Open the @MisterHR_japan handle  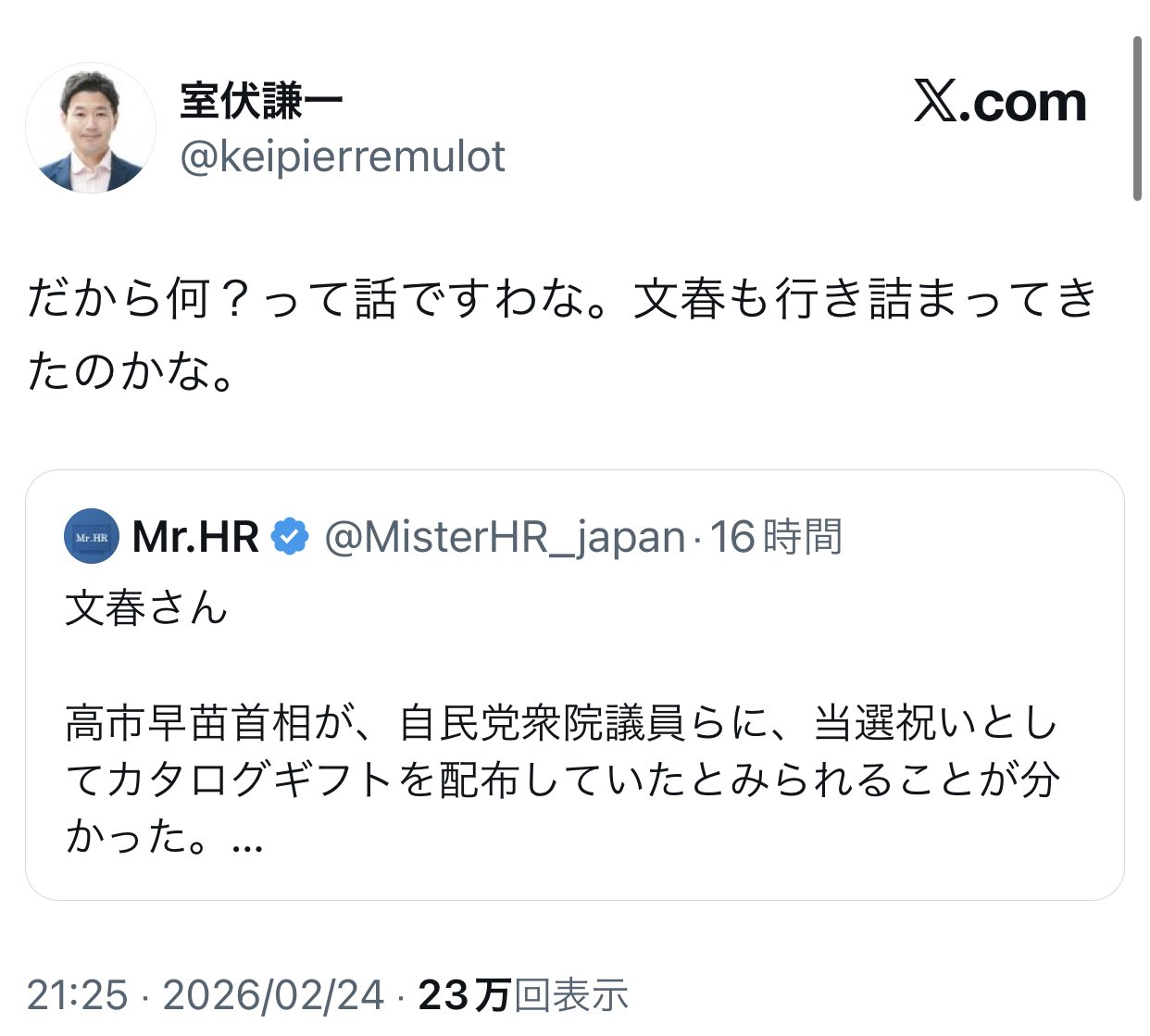(x=505, y=537)
